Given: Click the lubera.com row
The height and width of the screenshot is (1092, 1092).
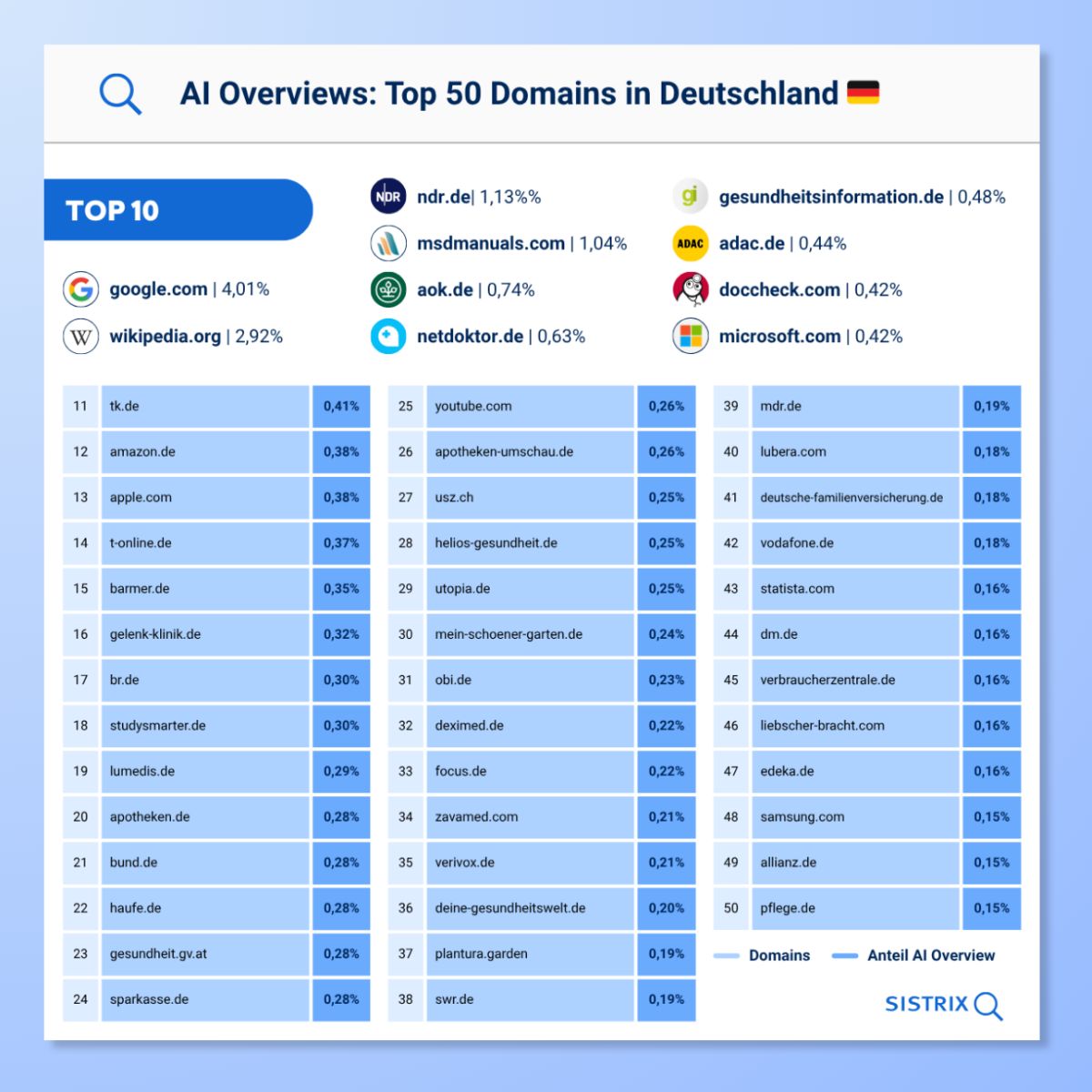Looking at the screenshot, I should pos(867,451).
